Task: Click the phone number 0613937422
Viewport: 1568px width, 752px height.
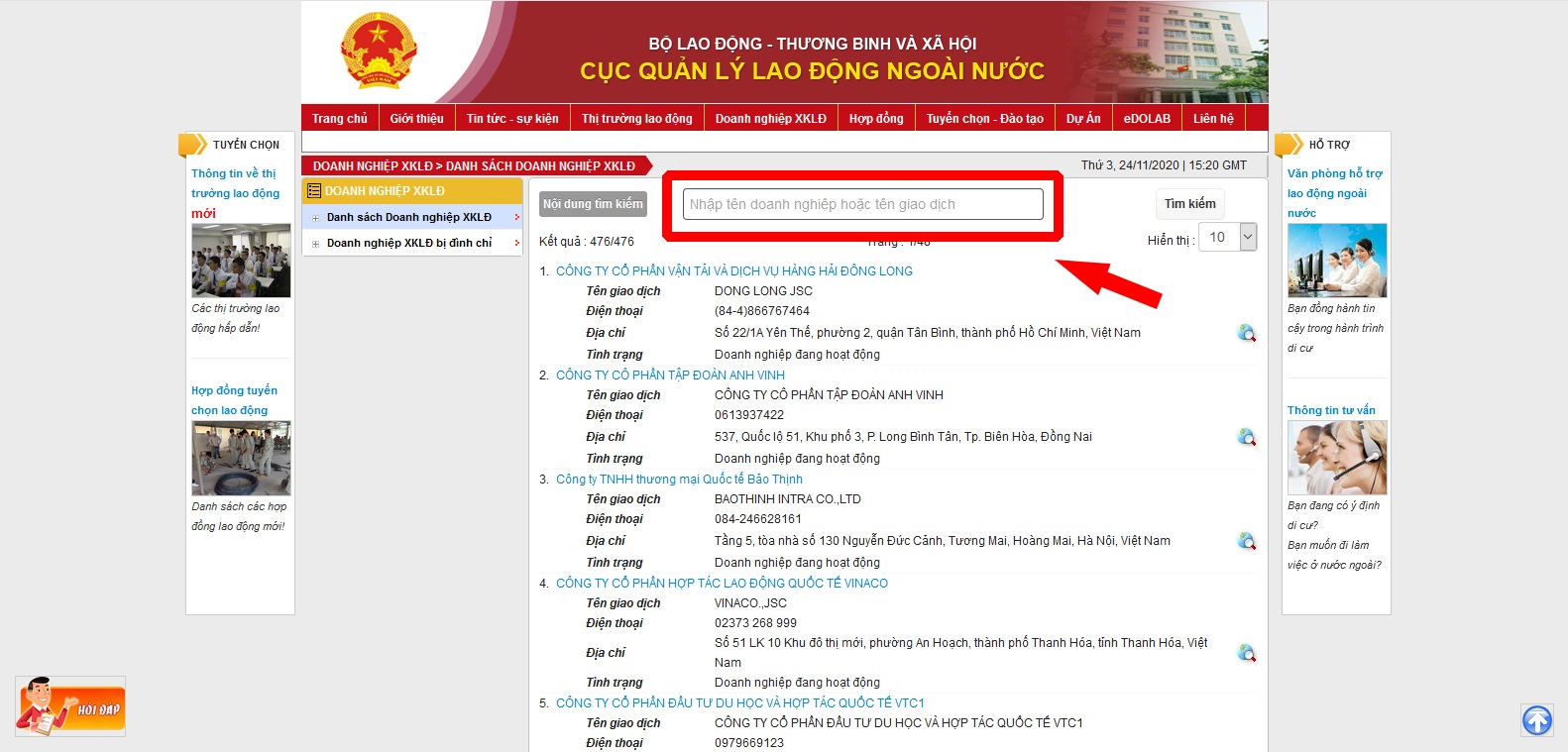Action: [x=749, y=415]
